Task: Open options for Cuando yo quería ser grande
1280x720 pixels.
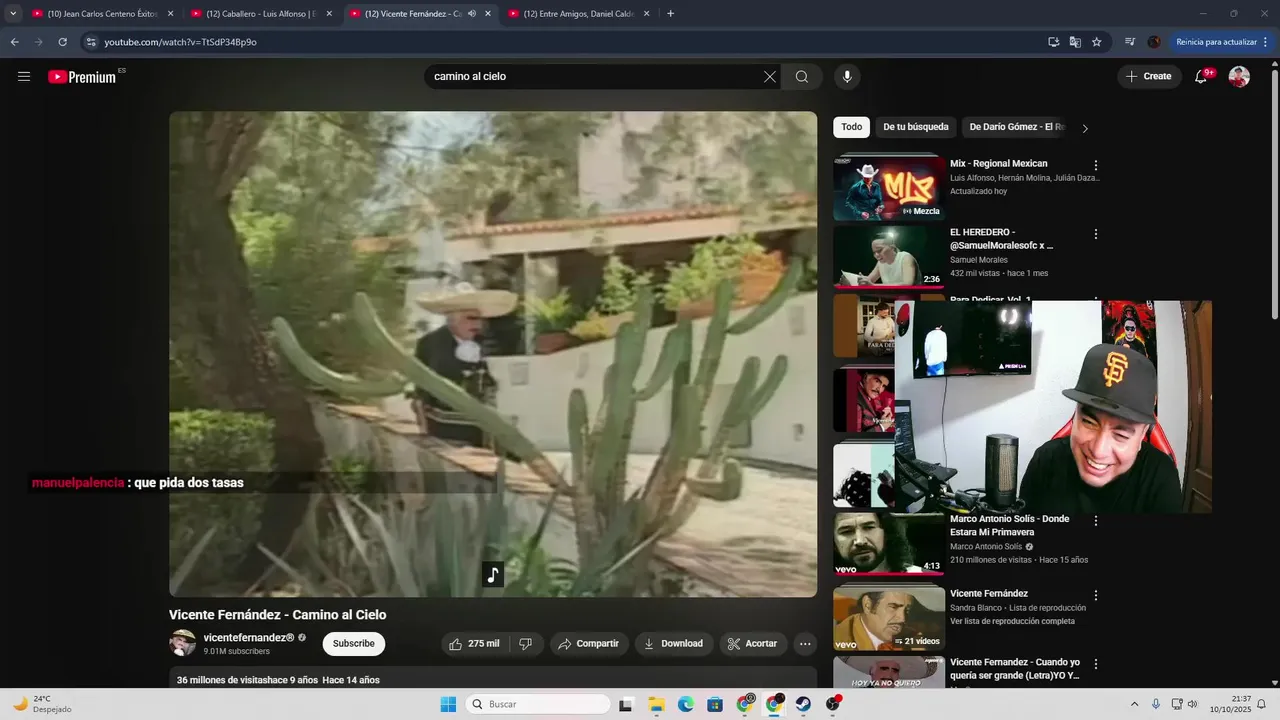Action: (x=1096, y=664)
